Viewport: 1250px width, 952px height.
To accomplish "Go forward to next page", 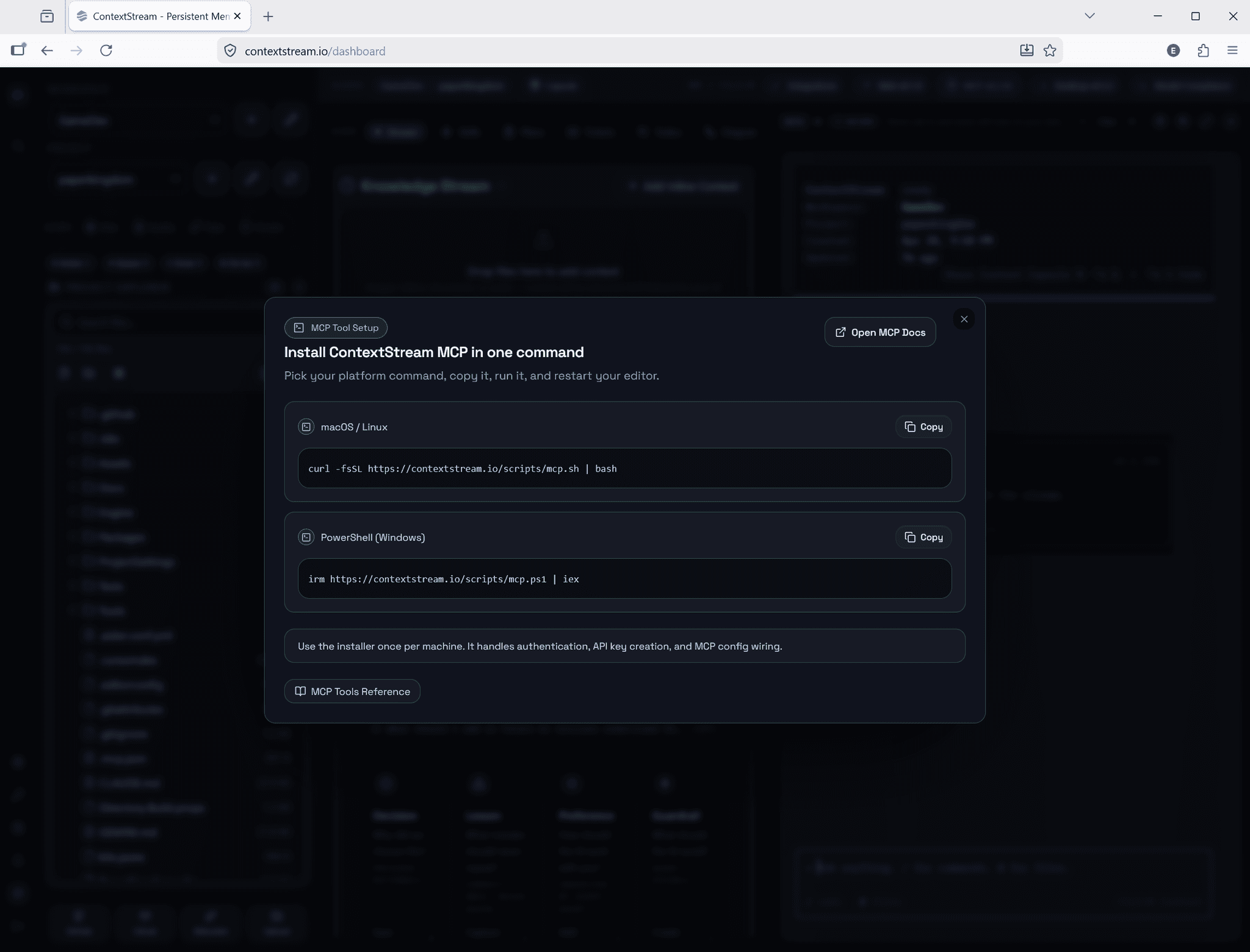I will click(x=76, y=51).
